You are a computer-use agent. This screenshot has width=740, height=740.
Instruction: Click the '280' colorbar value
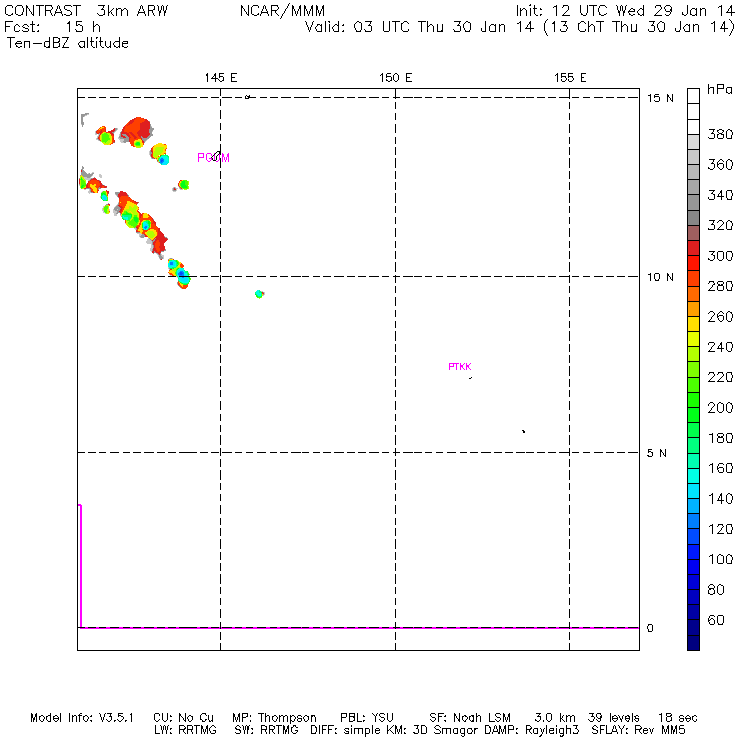[720, 286]
